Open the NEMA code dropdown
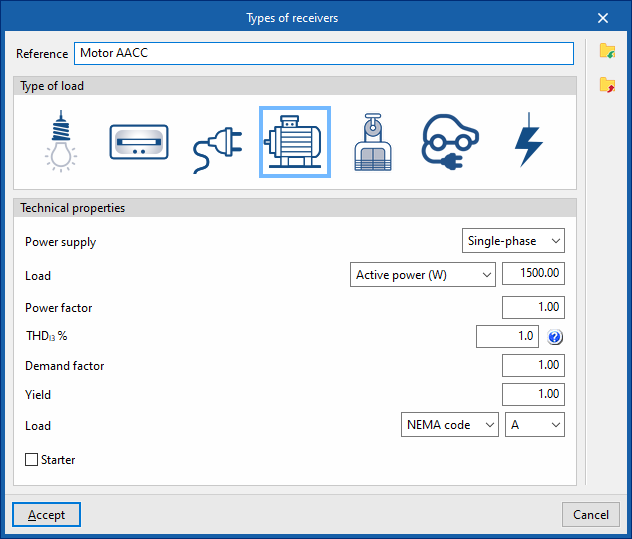This screenshot has width=632, height=539. coord(450,425)
